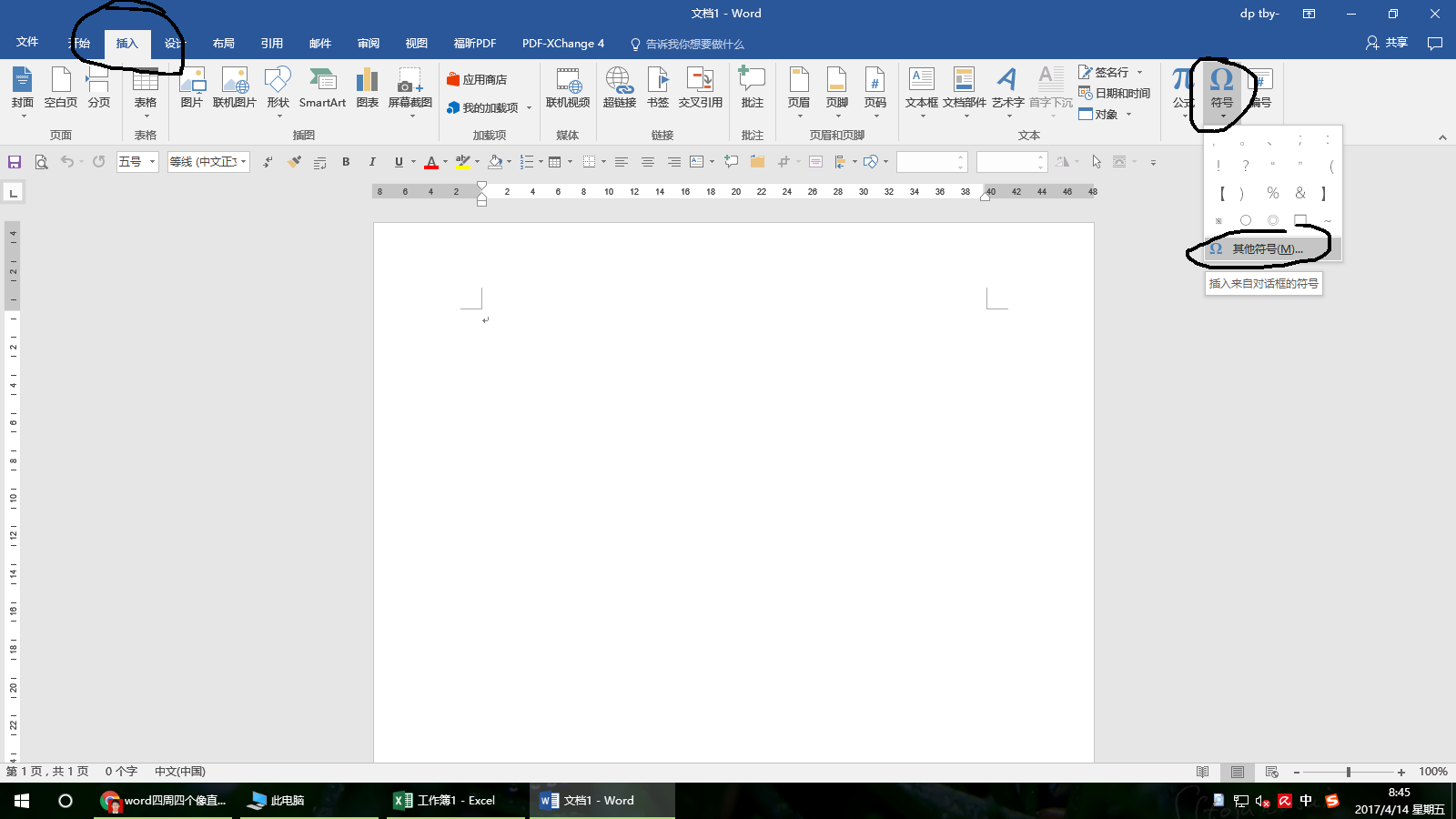Switch to the 视图 View tab

[x=417, y=44]
